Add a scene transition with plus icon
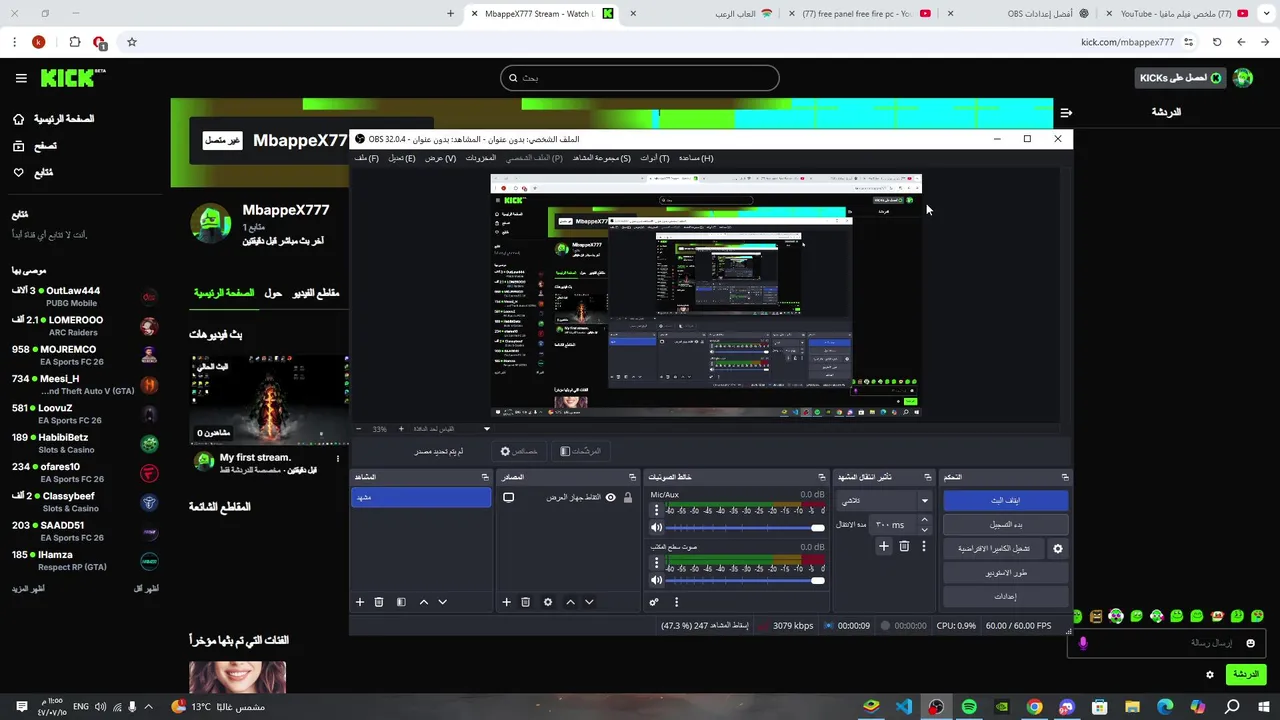The height and width of the screenshot is (720, 1280). click(x=883, y=546)
